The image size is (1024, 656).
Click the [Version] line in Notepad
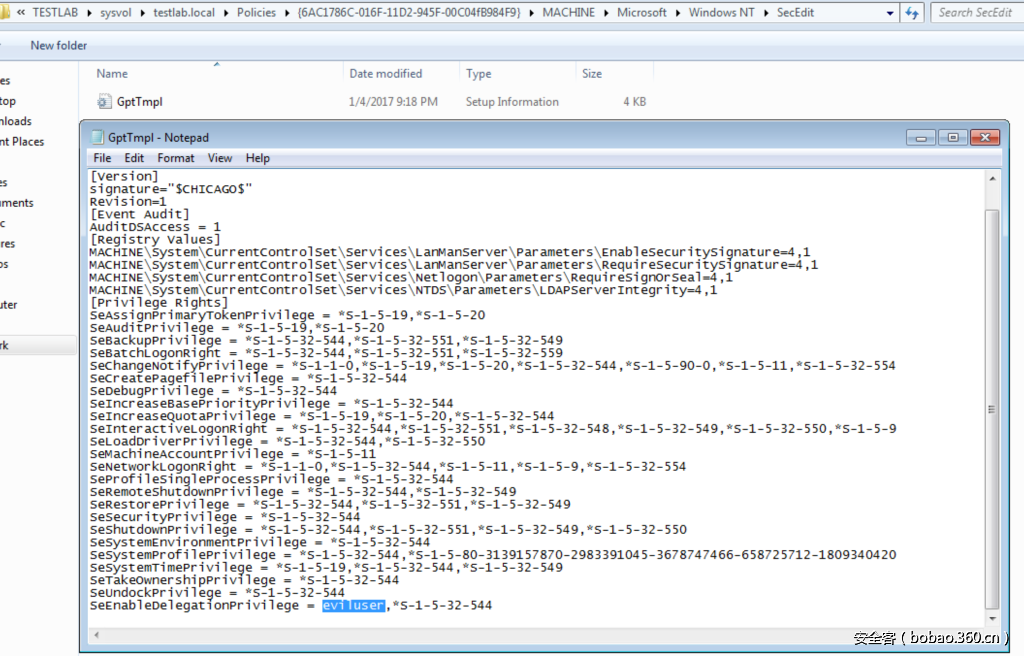pos(124,176)
